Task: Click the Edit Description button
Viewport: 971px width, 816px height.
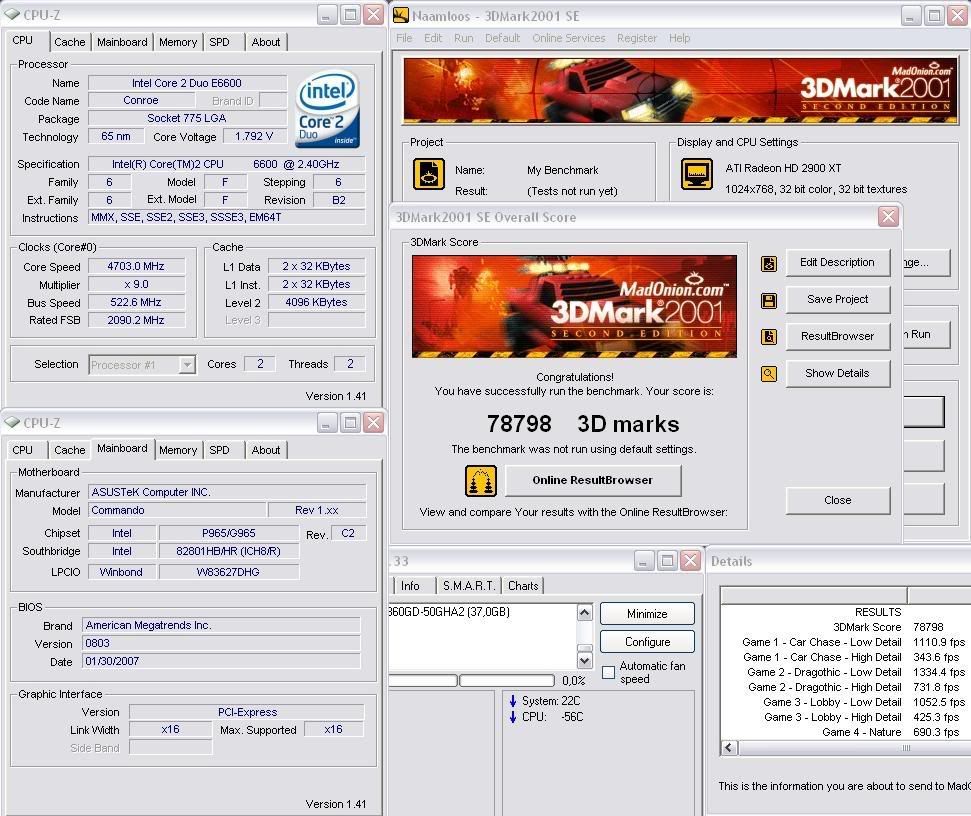Action: click(837, 263)
